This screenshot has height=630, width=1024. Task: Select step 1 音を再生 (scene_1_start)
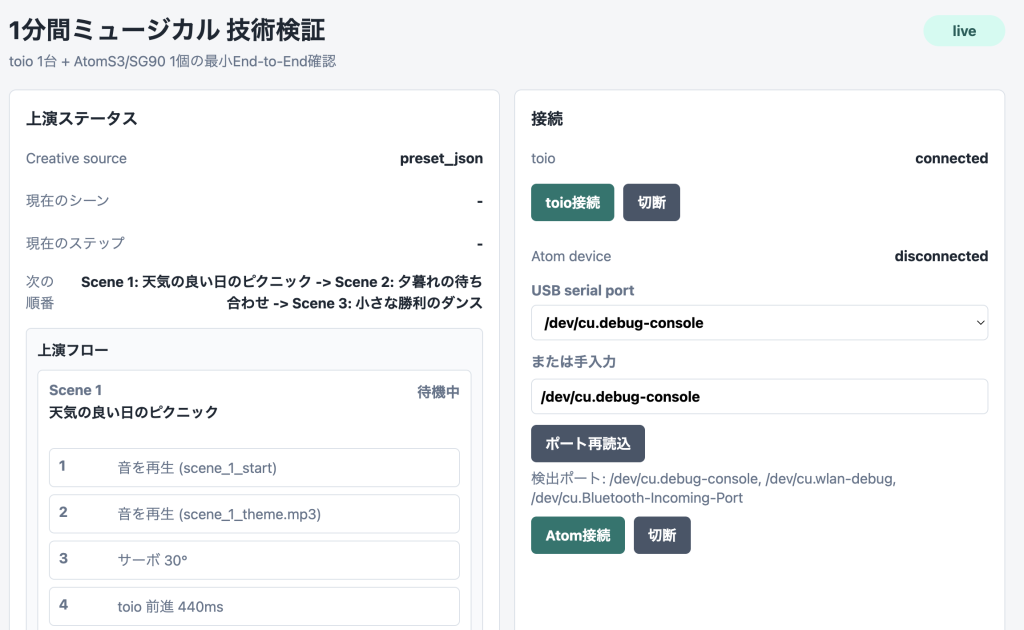[x=254, y=467]
